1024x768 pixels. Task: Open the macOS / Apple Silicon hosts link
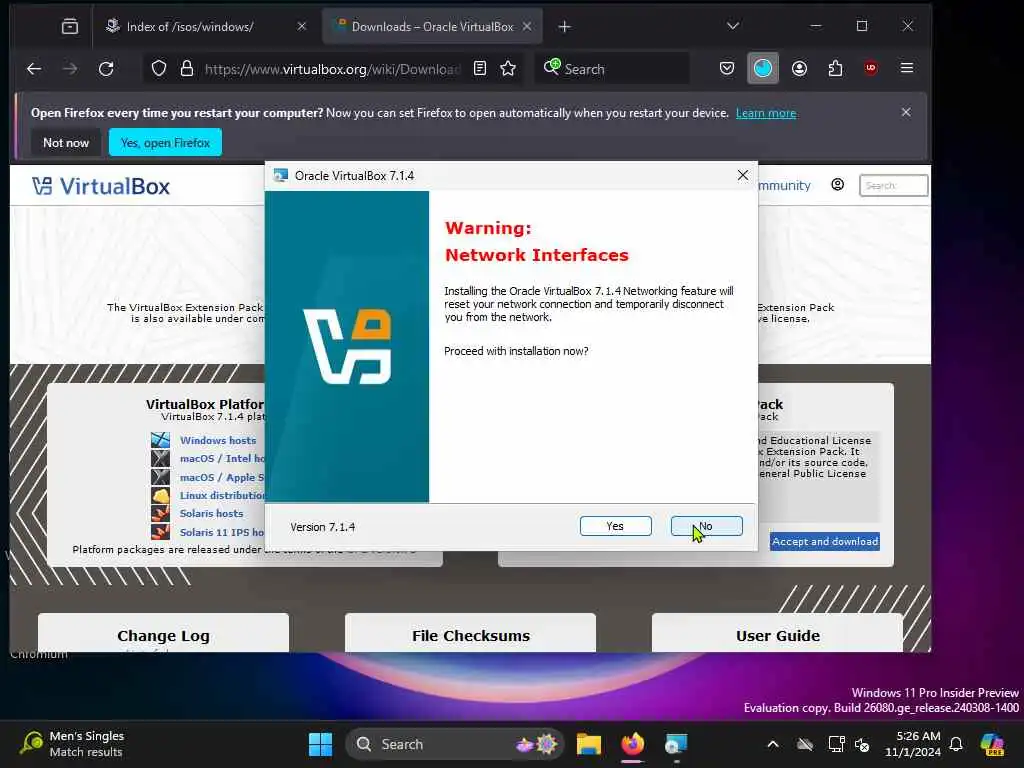click(223, 477)
